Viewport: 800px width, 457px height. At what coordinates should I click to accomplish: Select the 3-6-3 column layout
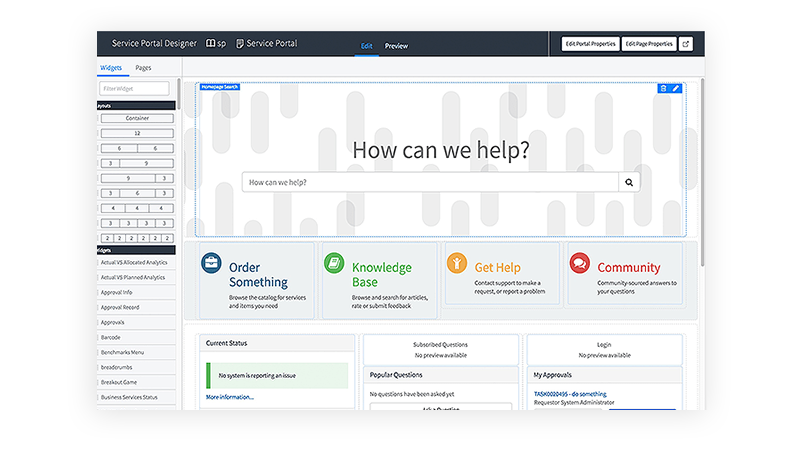(137, 193)
